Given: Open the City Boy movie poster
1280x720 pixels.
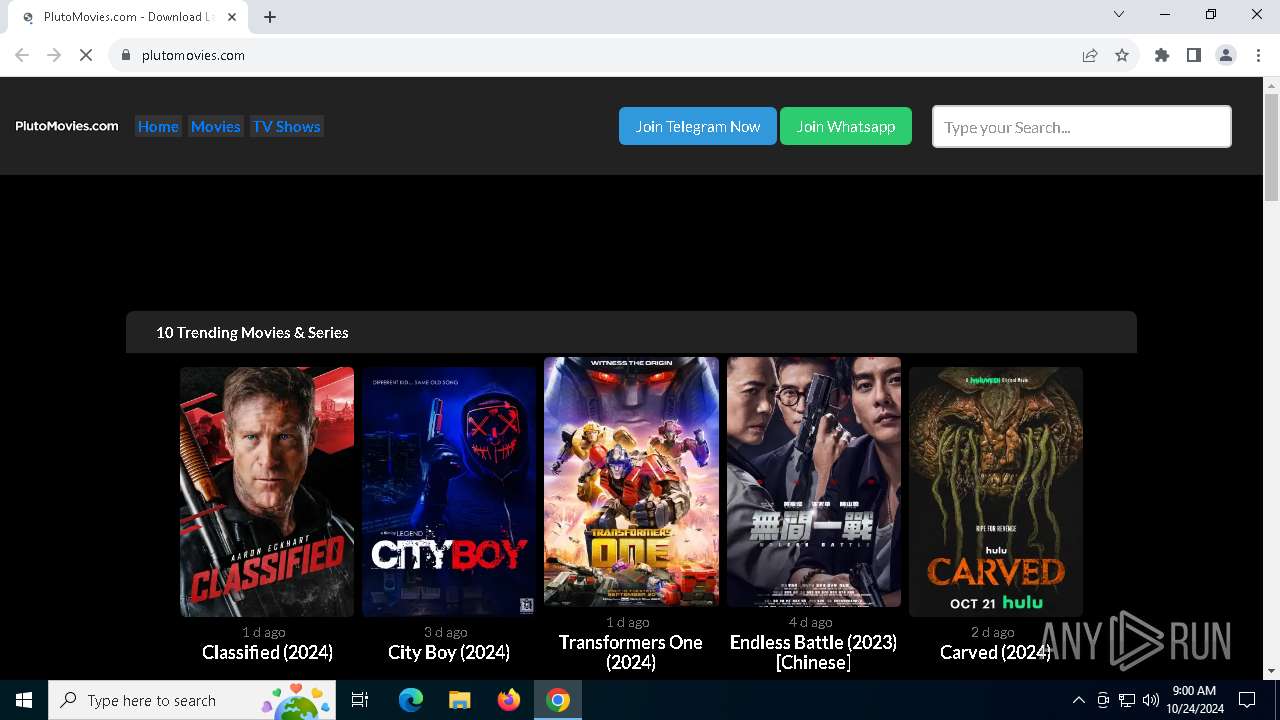Looking at the screenshot, I should pyautogui.click(x=449, y=492).
